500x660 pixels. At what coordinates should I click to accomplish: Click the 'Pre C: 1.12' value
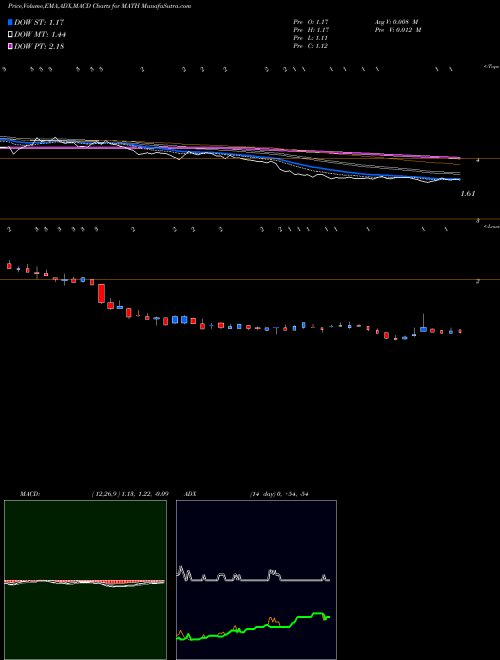point(311,46)
